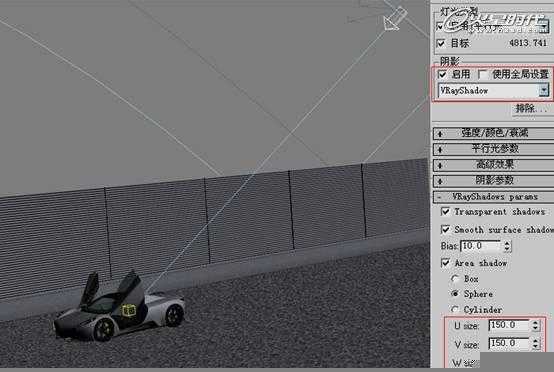Toggle shadows 启用 checkbox
Screen dimensions: 554x372
(442, 74)
